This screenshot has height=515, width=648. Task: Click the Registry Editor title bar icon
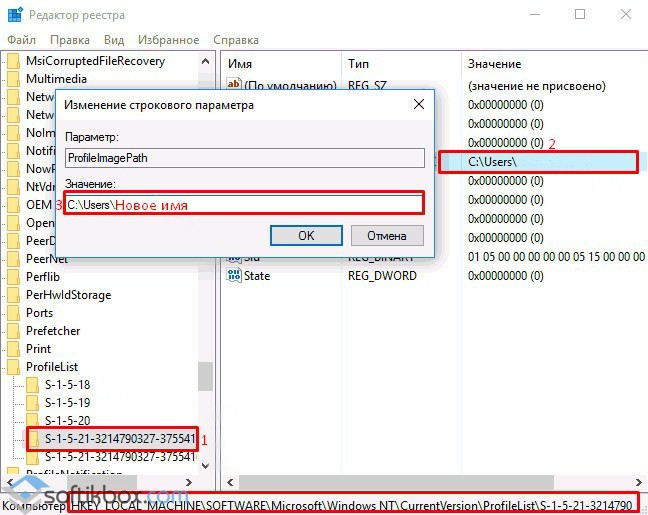(14, 14)
